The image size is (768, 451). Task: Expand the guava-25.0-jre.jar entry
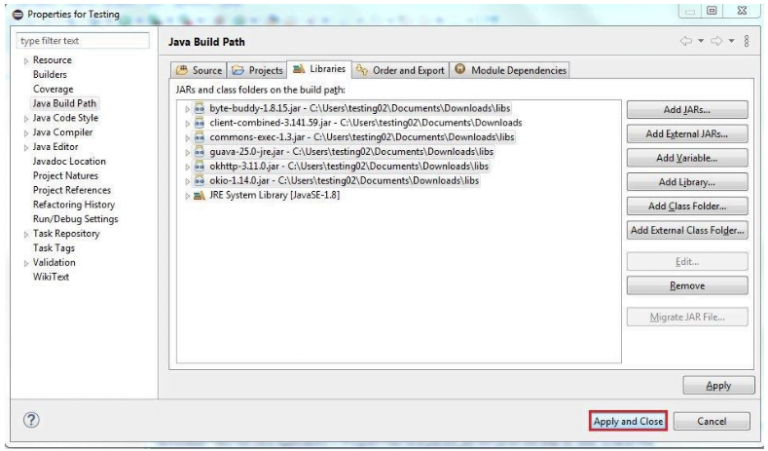point(187,153)
